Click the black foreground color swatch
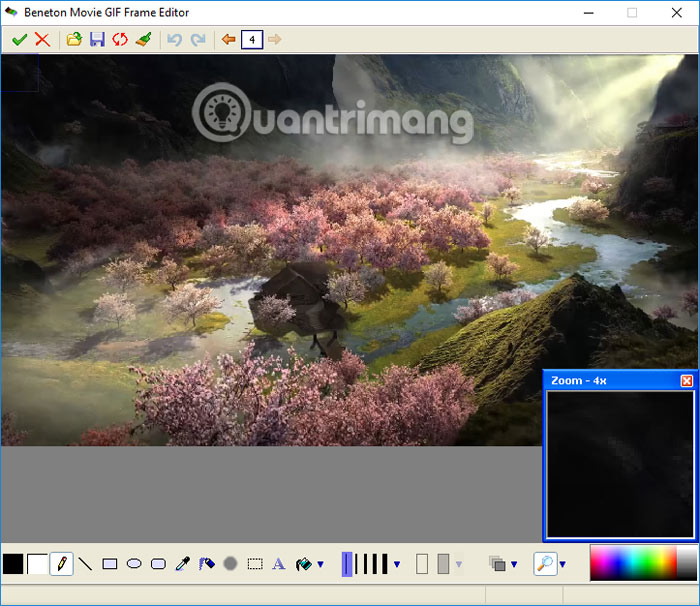Screen dimensions: 700x606 pos(13,564)
